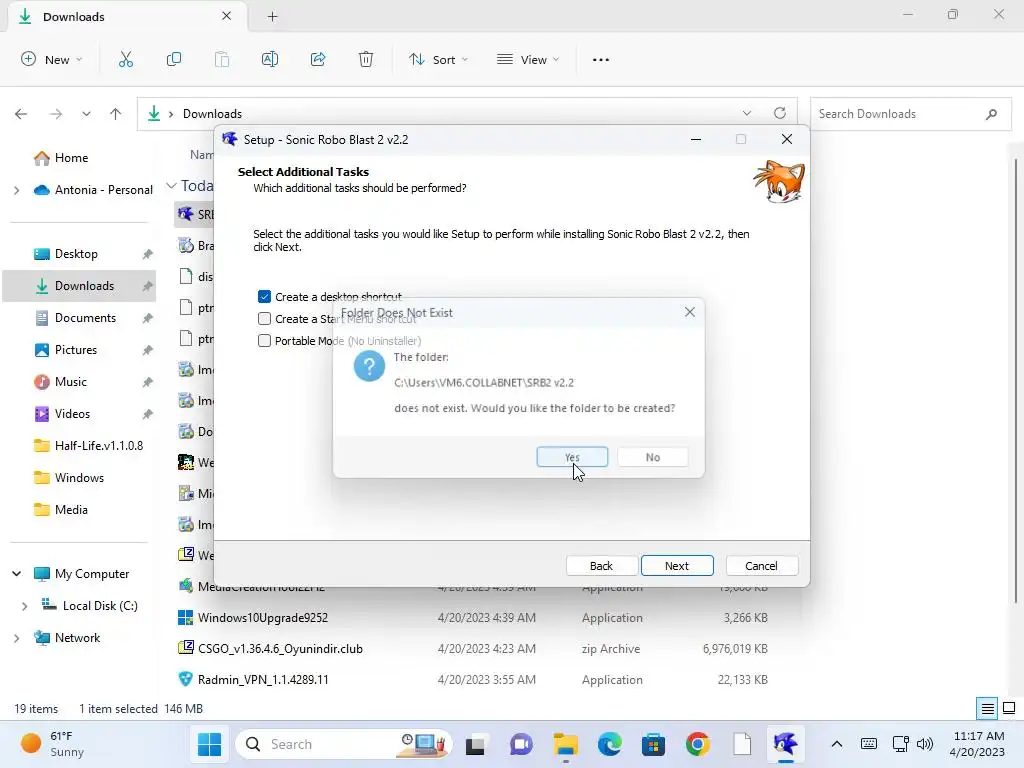Collapse the Today group chevron

(x=172, y=185)
